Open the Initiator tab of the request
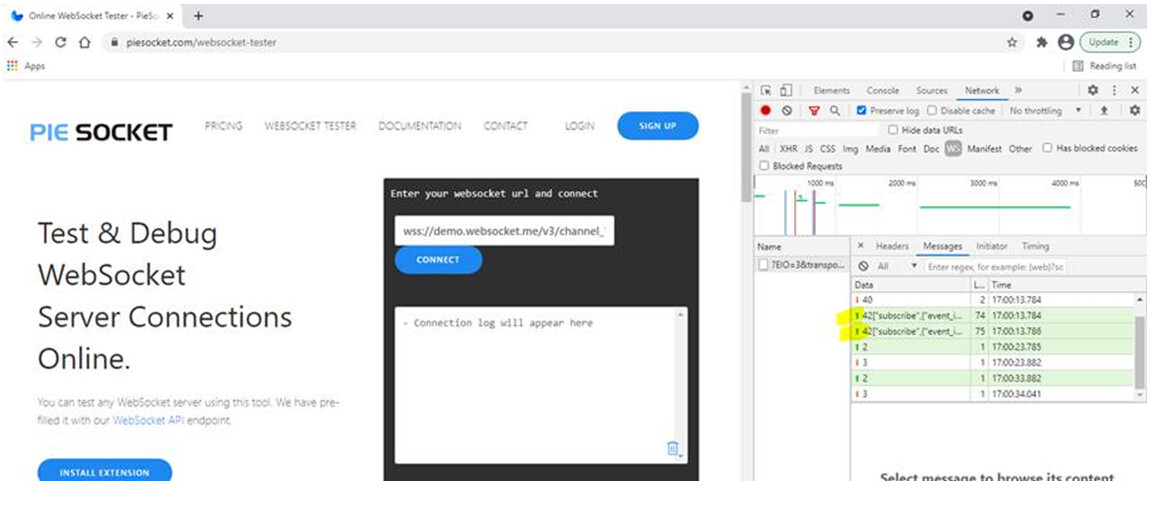The width and height of the screenshot is (1157, 509). point(992,246)
